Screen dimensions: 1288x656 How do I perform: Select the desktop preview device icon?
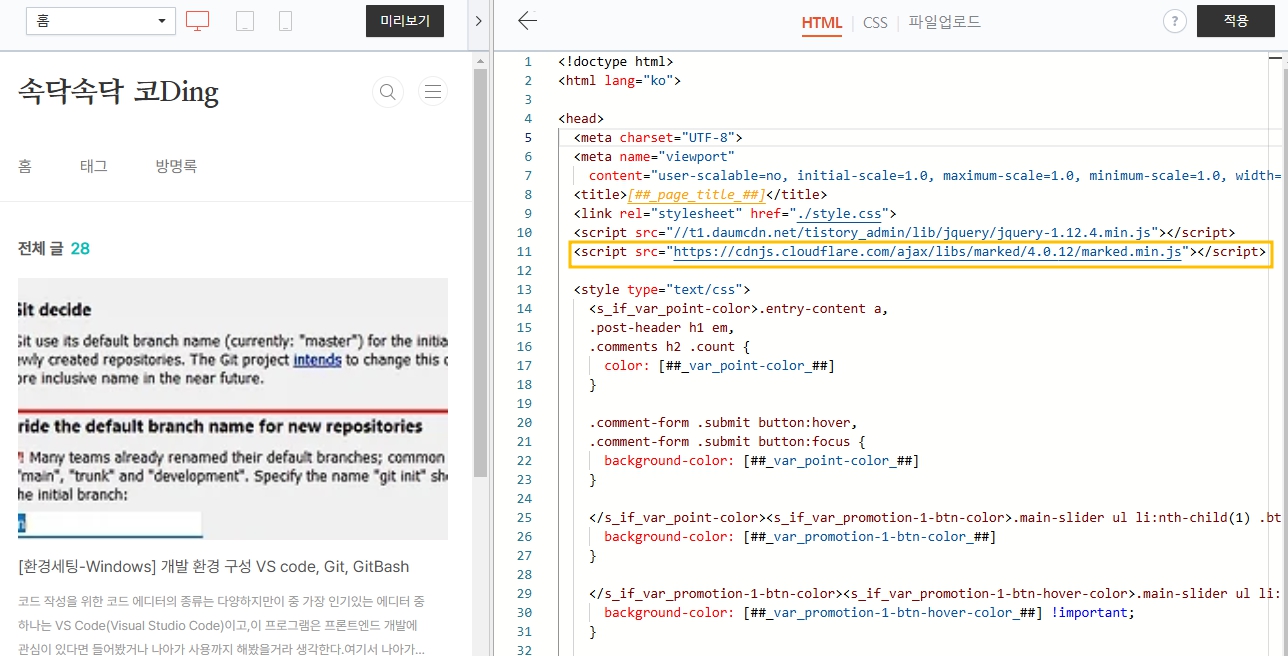click(x=198, y=21)
